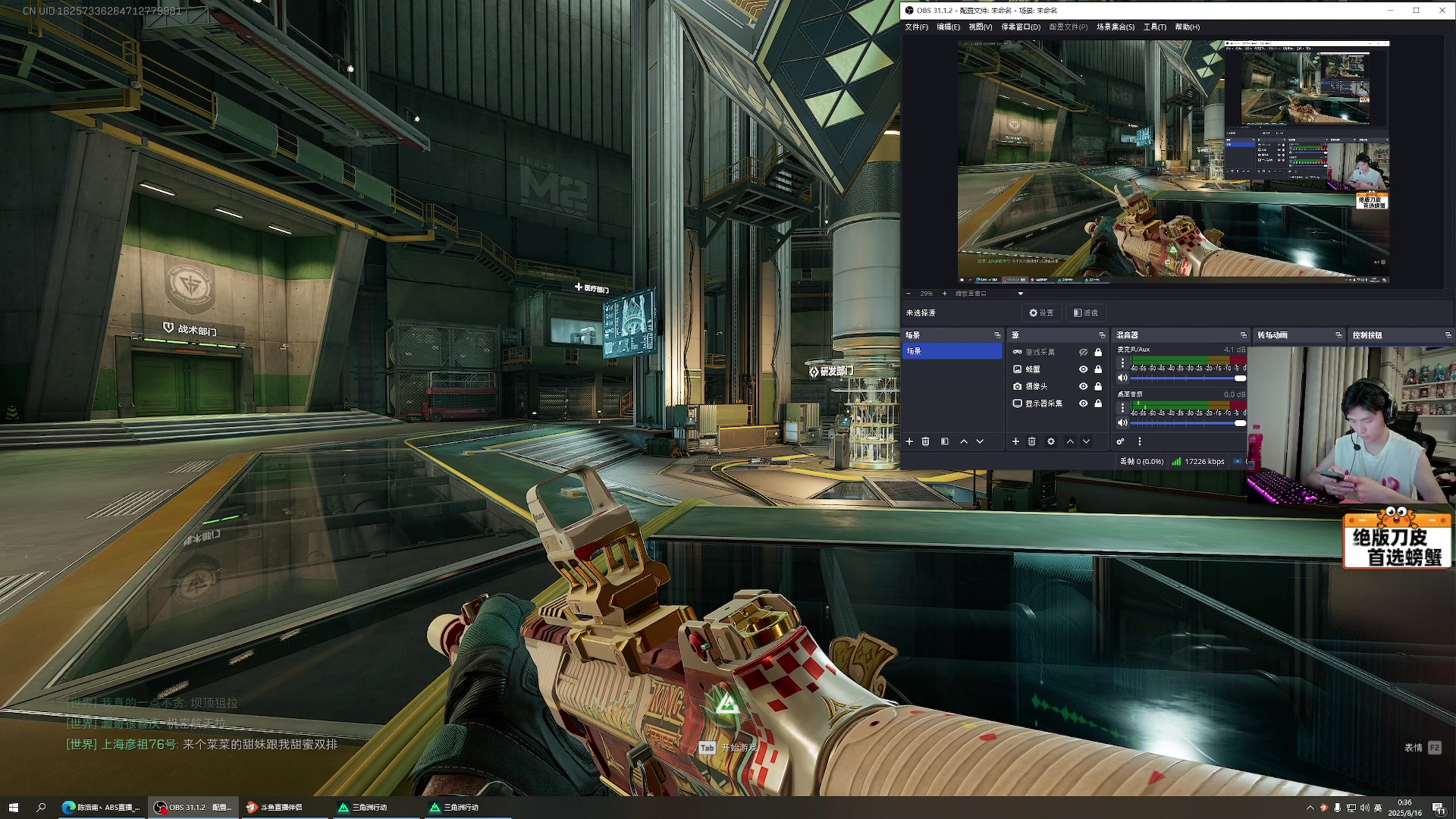Show hidden system tray icons chevron

click(1310, 808)
